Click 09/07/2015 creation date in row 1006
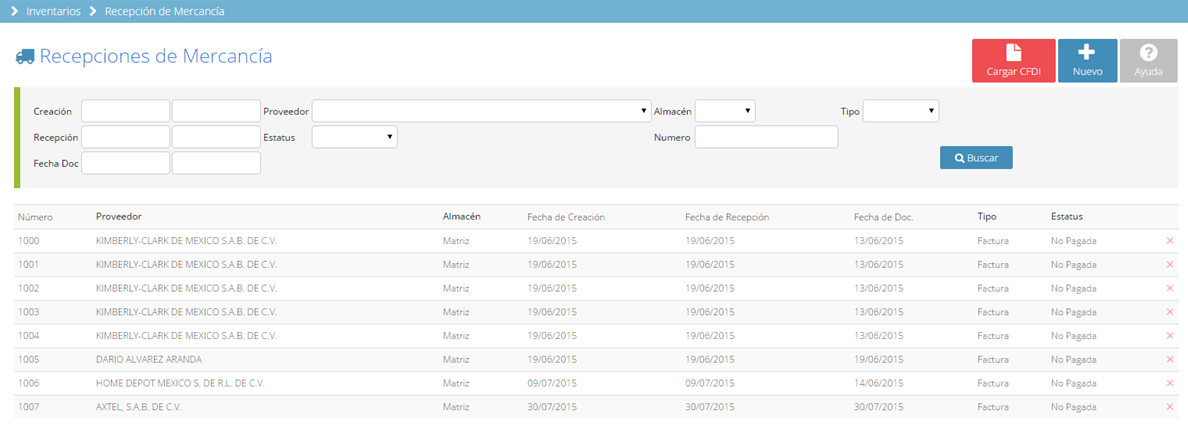1188x432 pixels. [552, 383]
